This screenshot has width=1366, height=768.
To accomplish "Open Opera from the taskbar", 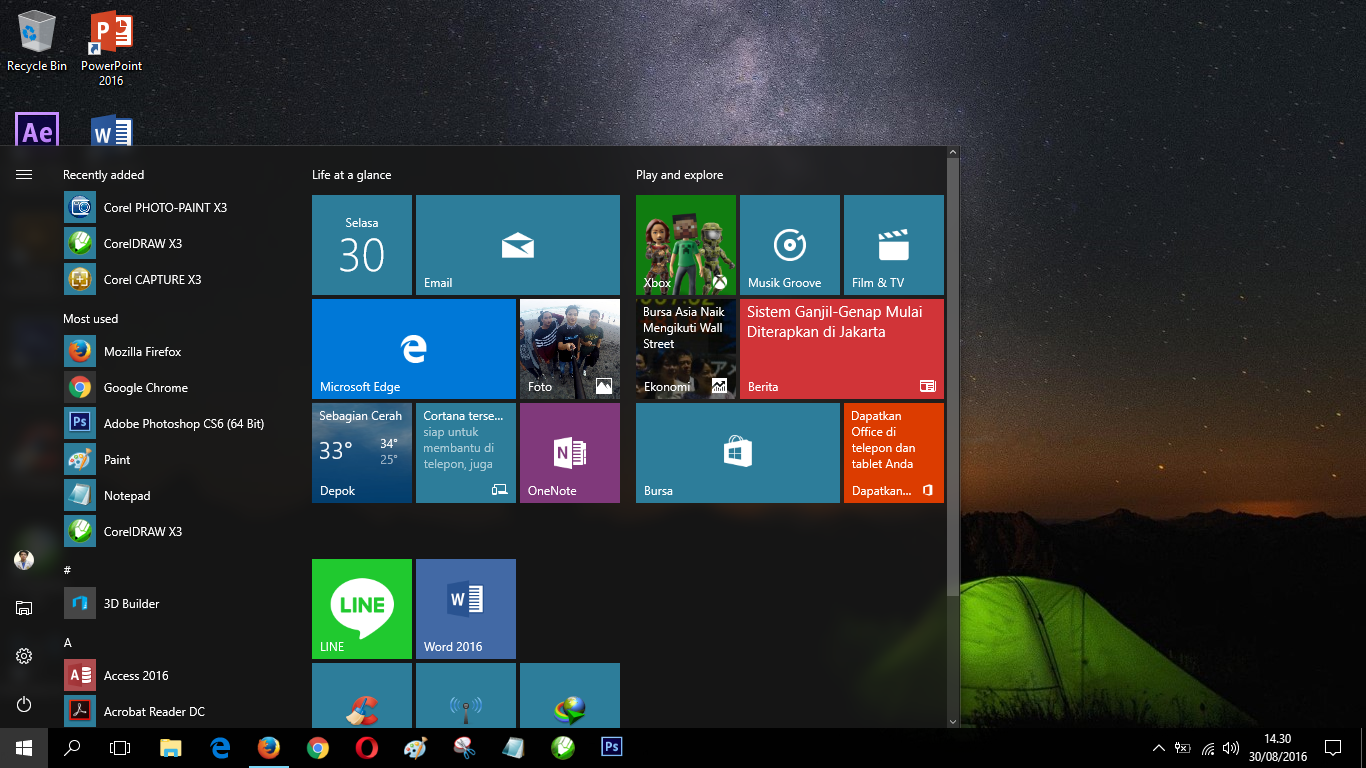I will [366, 748].
